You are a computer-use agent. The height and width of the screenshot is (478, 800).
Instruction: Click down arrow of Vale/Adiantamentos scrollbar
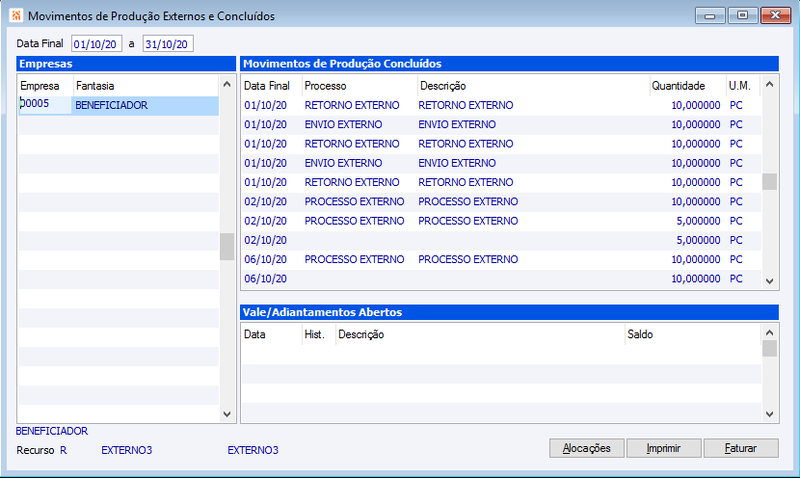[770, 414]
